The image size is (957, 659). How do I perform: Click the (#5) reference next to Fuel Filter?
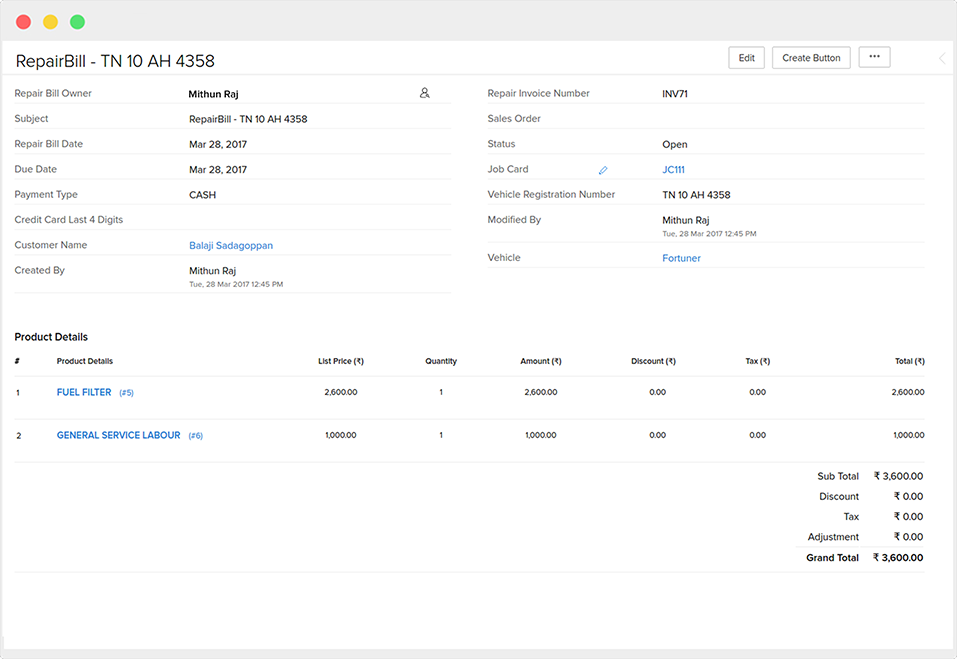pyautogui.click(x=126, y=393)
